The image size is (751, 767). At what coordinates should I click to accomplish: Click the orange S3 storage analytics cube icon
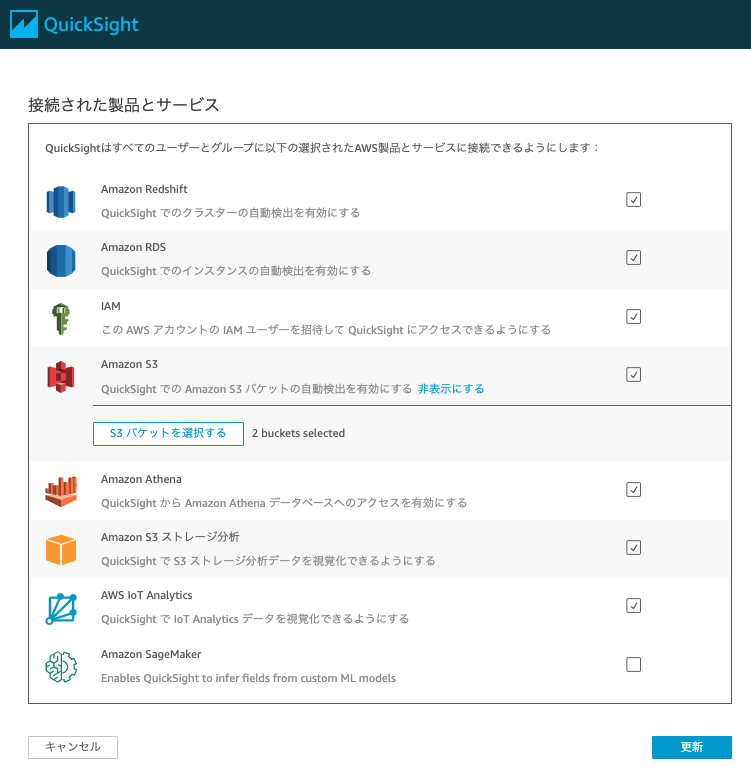coord(61,550)
